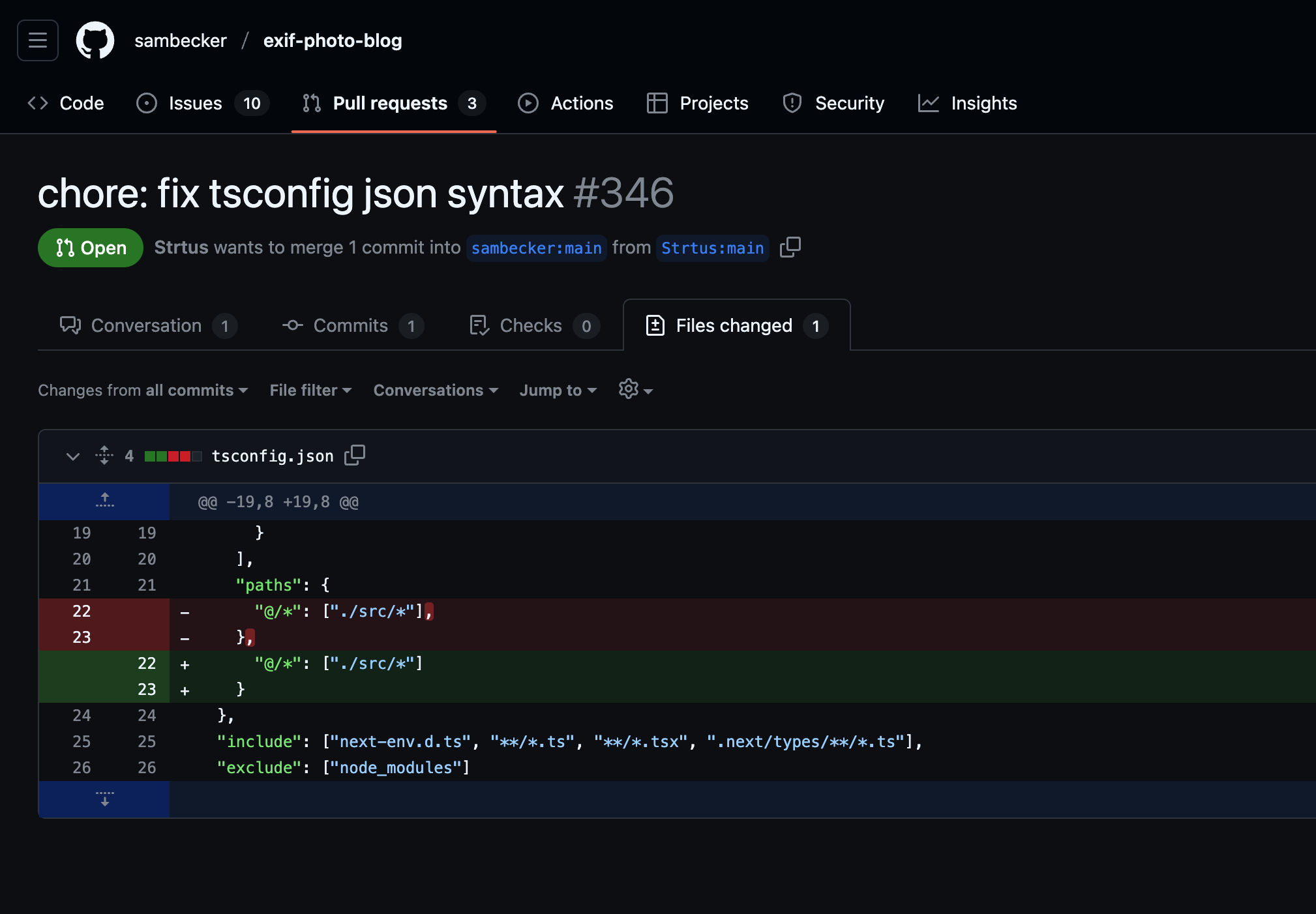The image size is (1316, 914).
Task: Expand all lines icon in file header
Action: pos(104,455)
